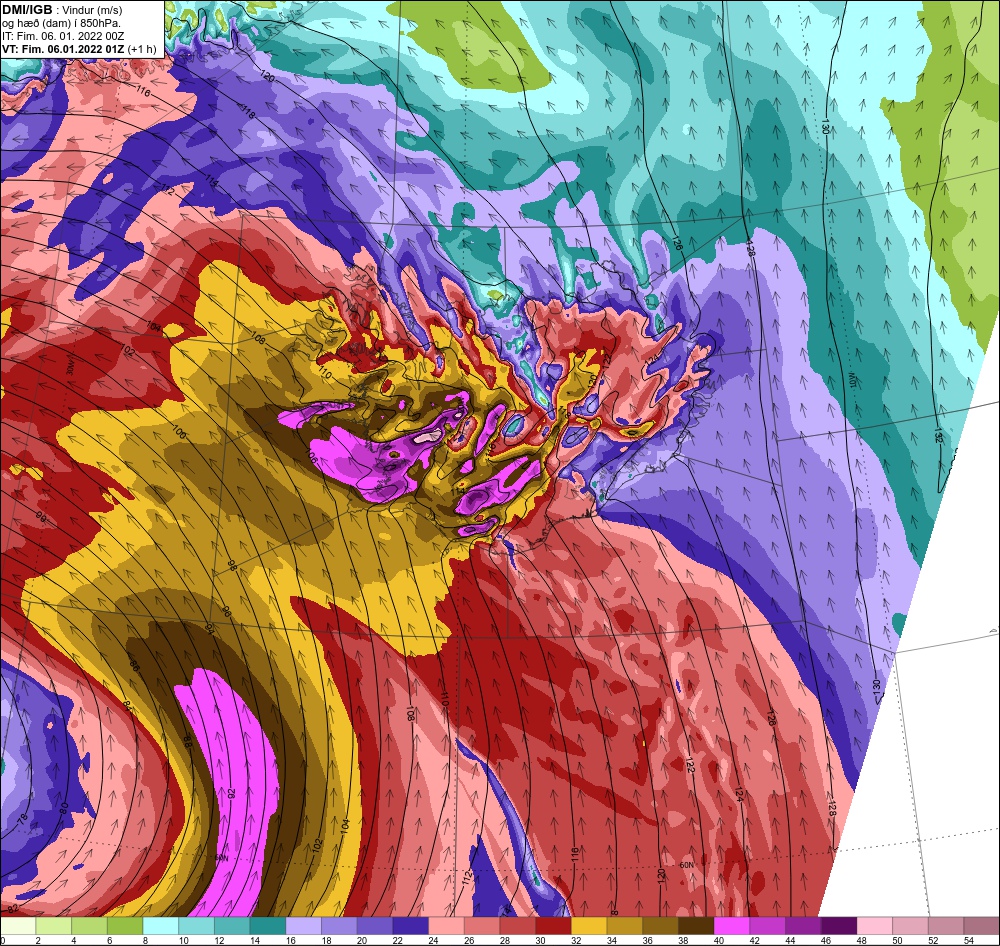Click the legend swatch between 6 and 8
This screenshot has height=946, width=1000.
(126, 926)
